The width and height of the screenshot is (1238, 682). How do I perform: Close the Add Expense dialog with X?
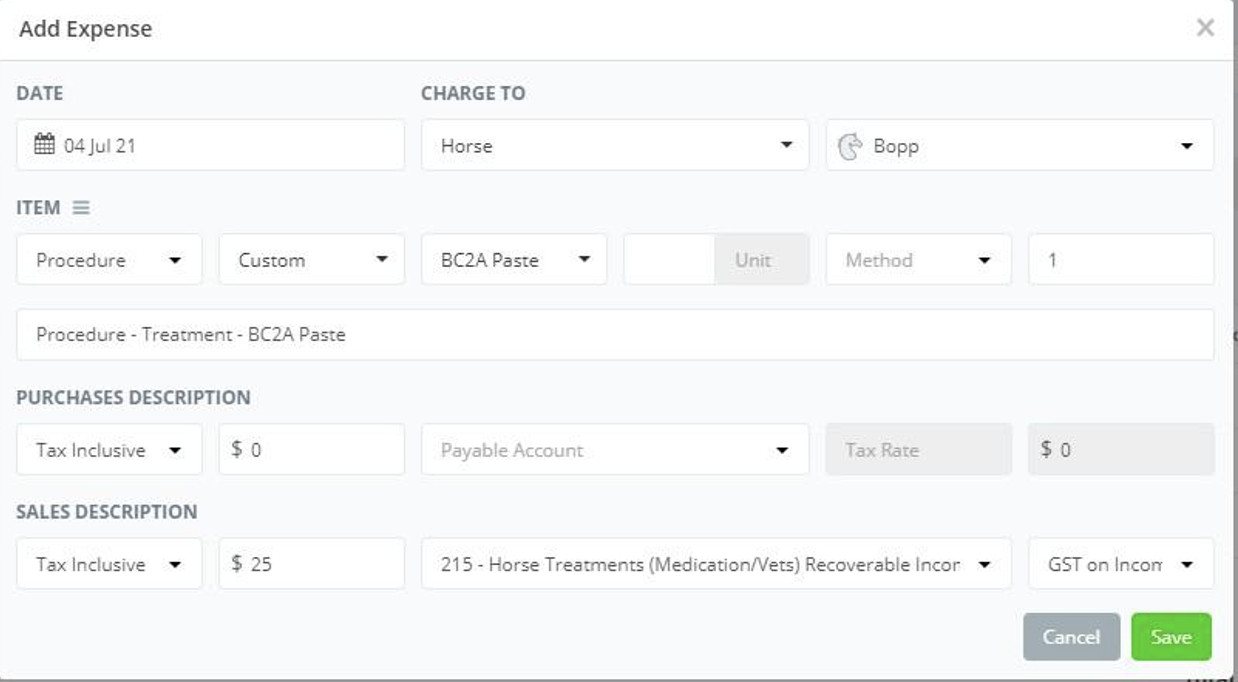tap(1205, 28)
